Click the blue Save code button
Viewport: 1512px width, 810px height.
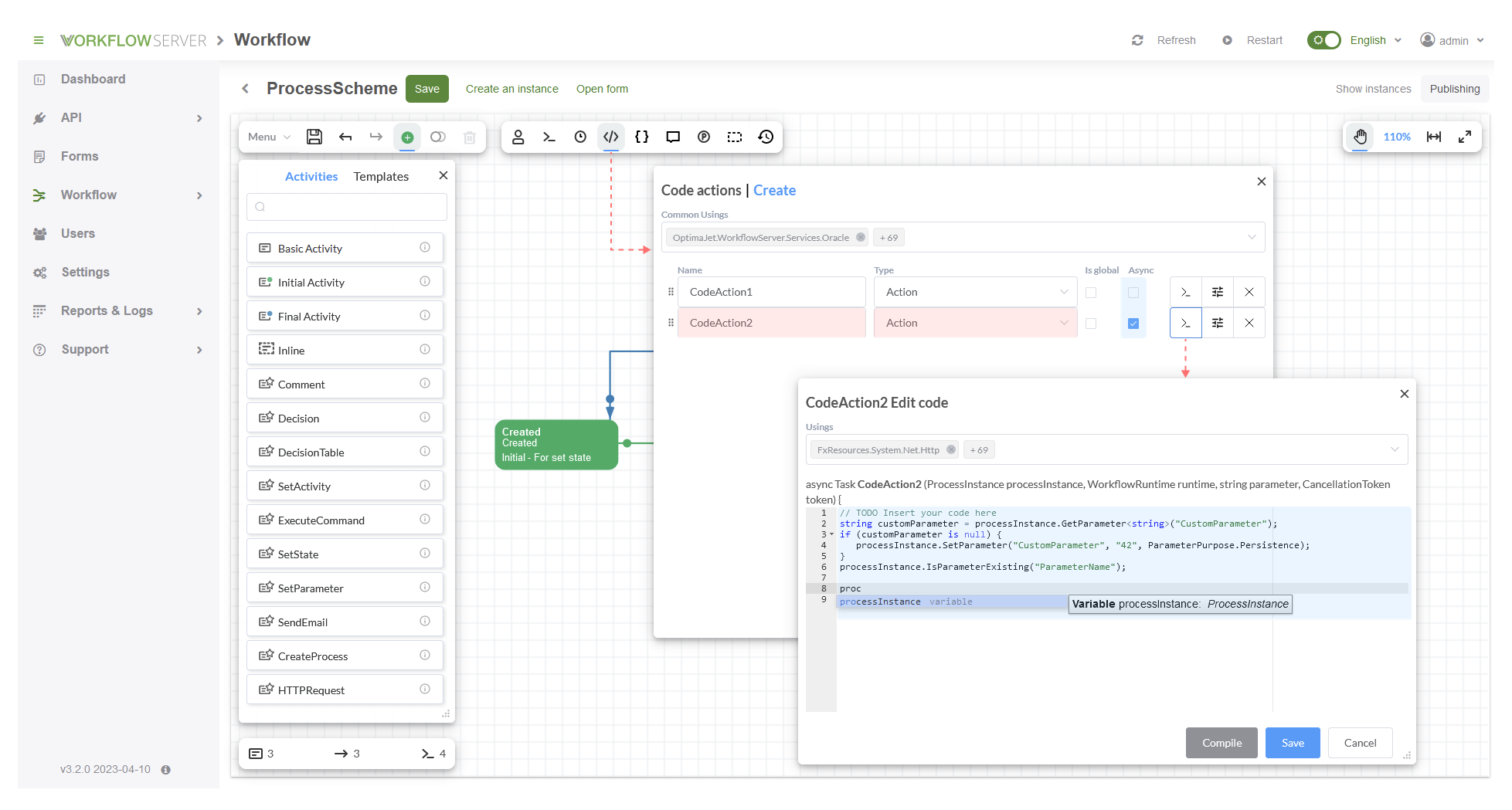pyautogui.click(x=1293, y=743)
